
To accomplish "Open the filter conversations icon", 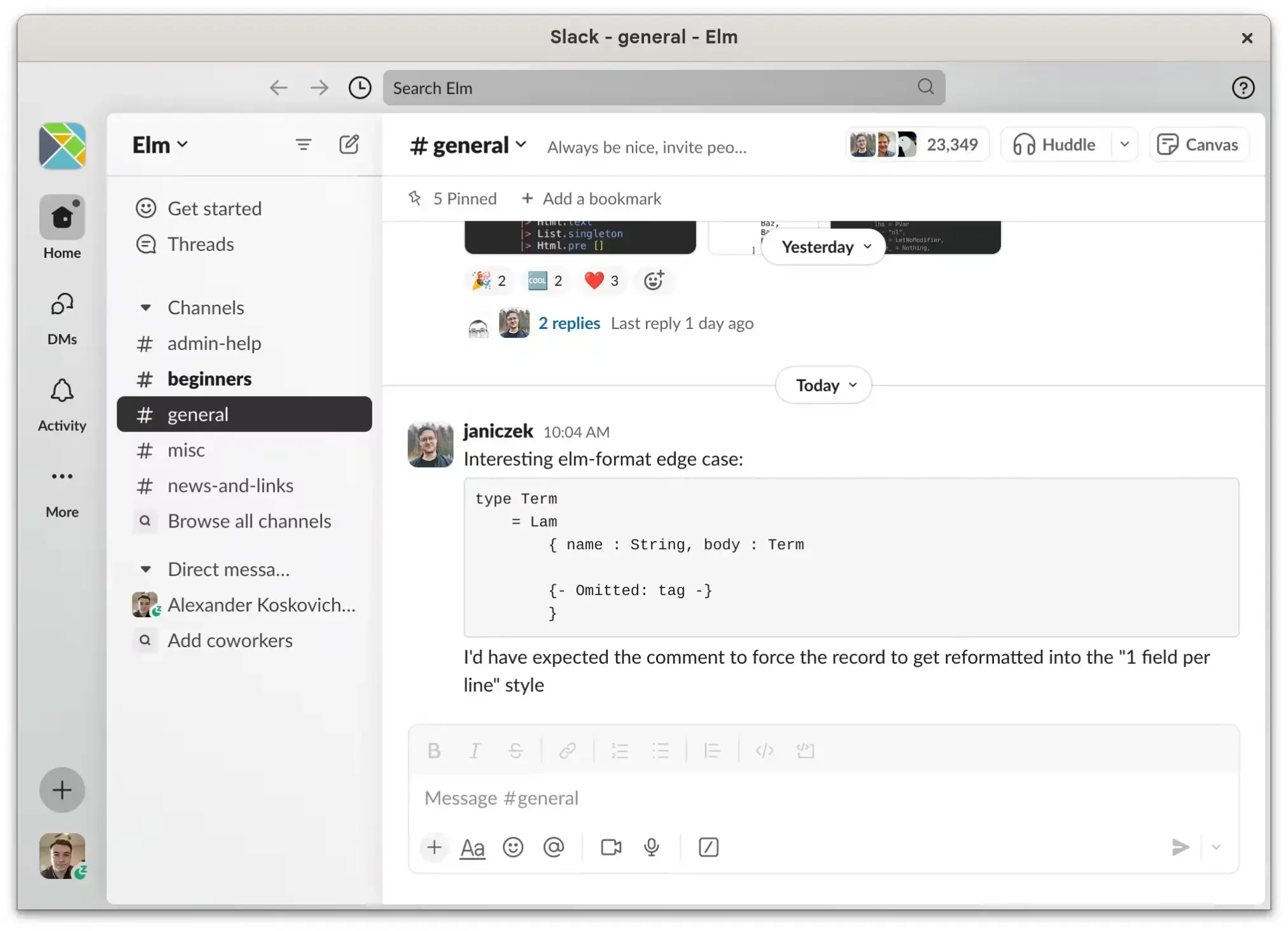I will (x=304, y=144).
